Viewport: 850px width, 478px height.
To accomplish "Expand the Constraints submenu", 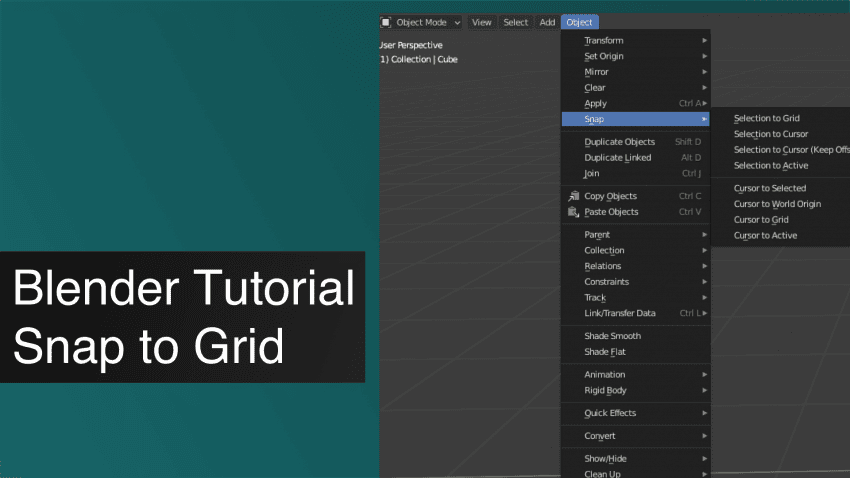I will tap(635, 282).
